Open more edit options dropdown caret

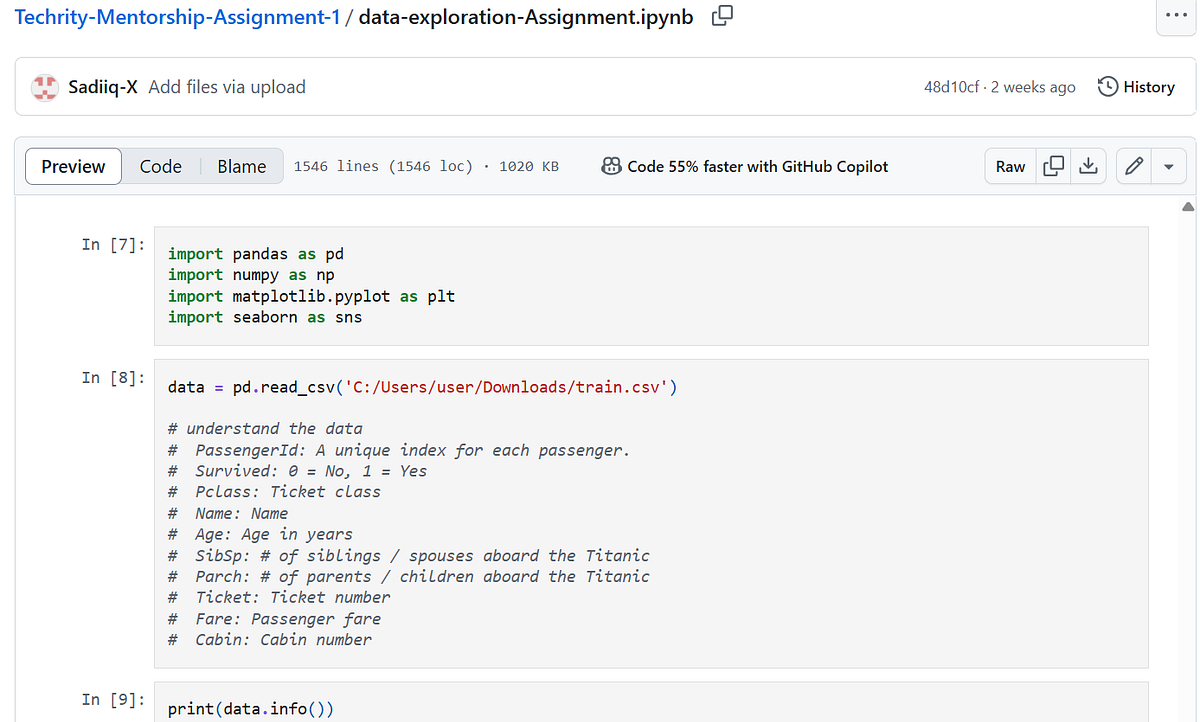[1166, 166]
